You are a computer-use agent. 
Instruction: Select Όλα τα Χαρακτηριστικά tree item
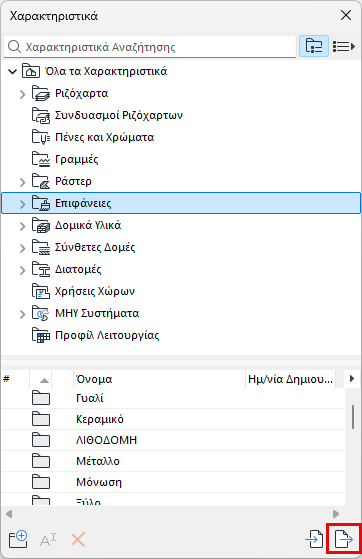[106, 71]
